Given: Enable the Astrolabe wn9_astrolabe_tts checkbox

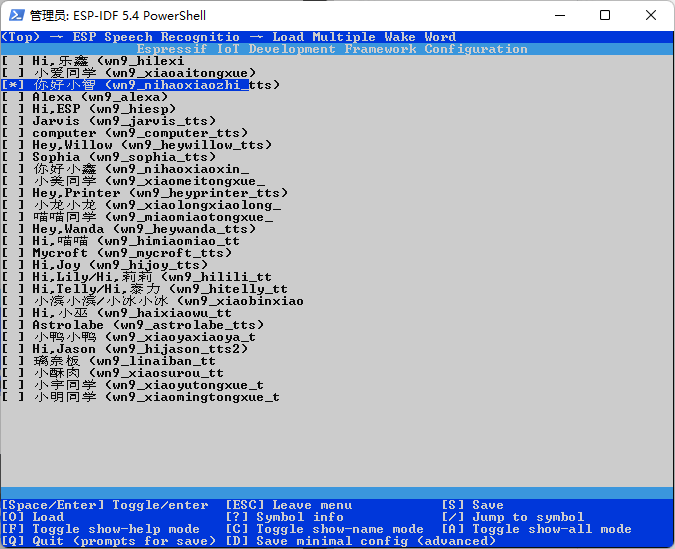Looking at the screenshot, I should pos(12,326).
